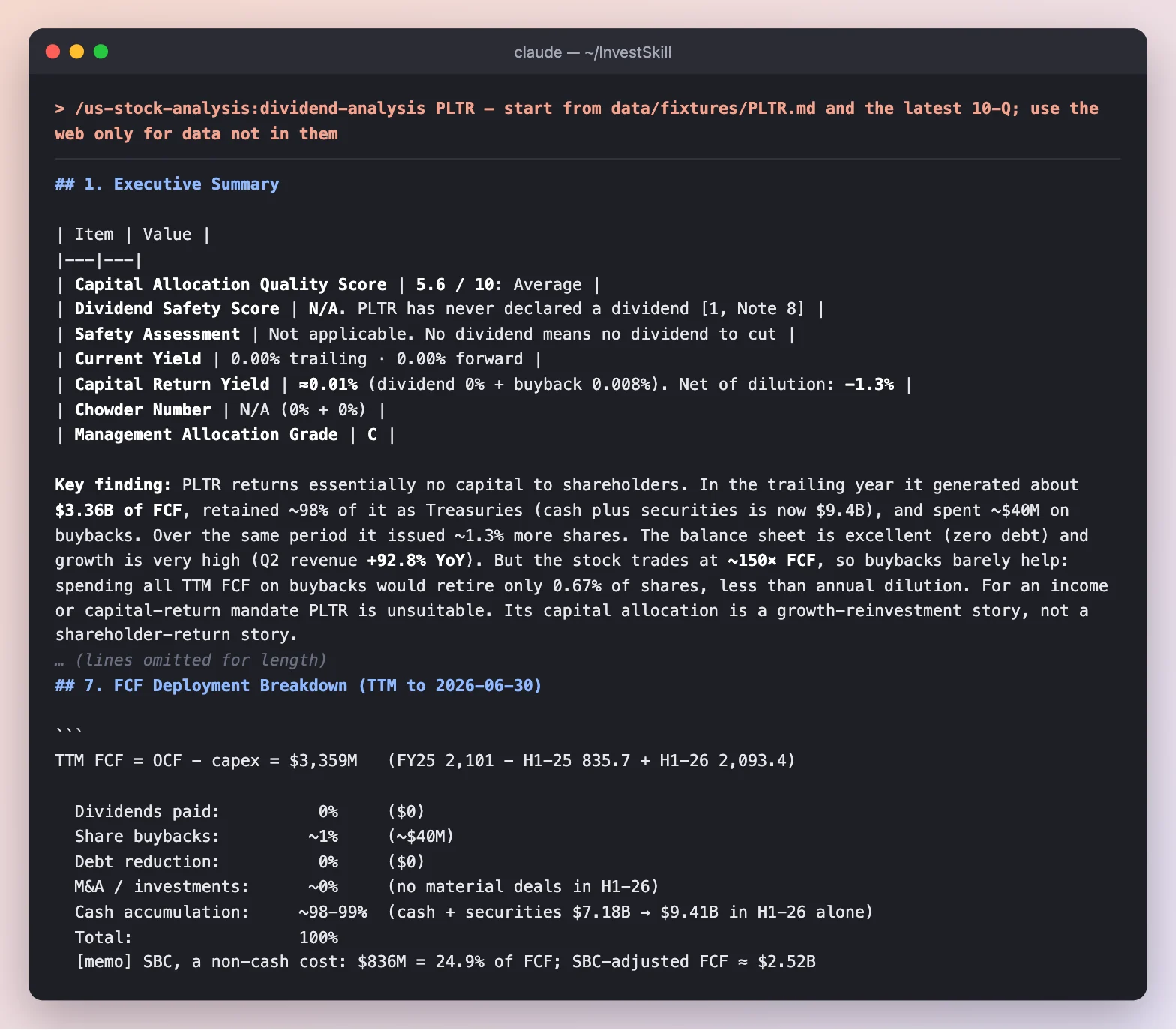This screenshot has height=1030, width=1176.
Task: Select the '$3,359M' TTM FCF value
Action: tap(323, 761)
